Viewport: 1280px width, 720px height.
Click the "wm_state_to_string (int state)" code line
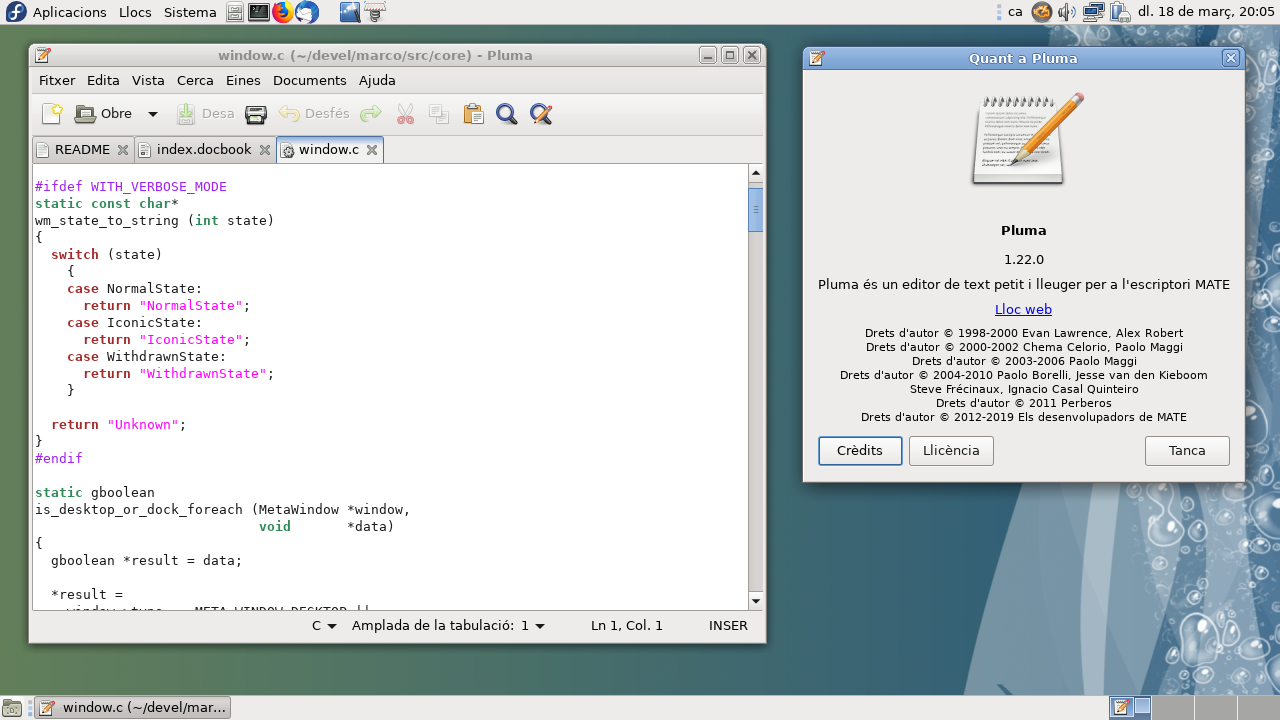pyautogui.click(x=155, y=220)
